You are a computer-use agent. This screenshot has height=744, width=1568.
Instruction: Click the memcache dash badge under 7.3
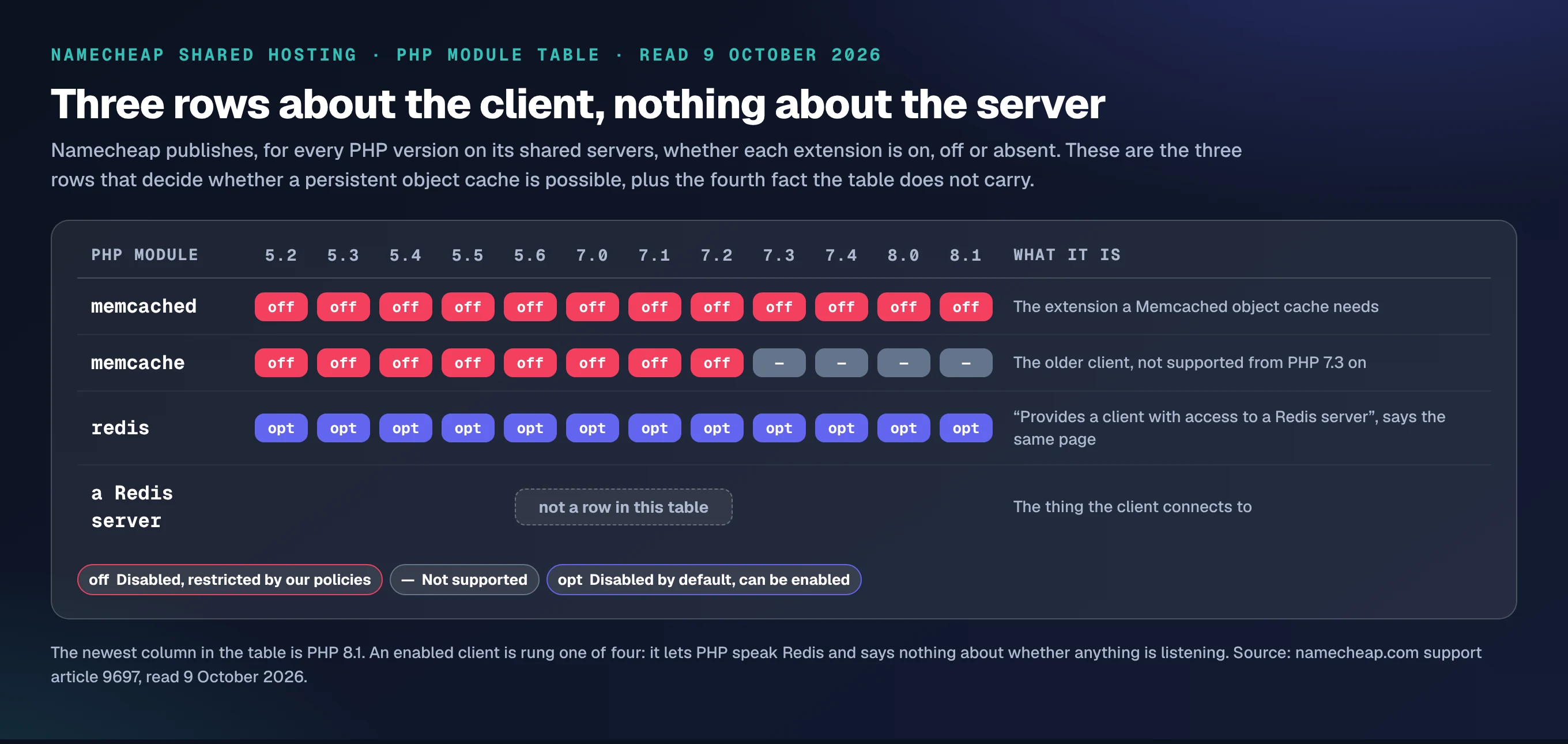(778, 363)
